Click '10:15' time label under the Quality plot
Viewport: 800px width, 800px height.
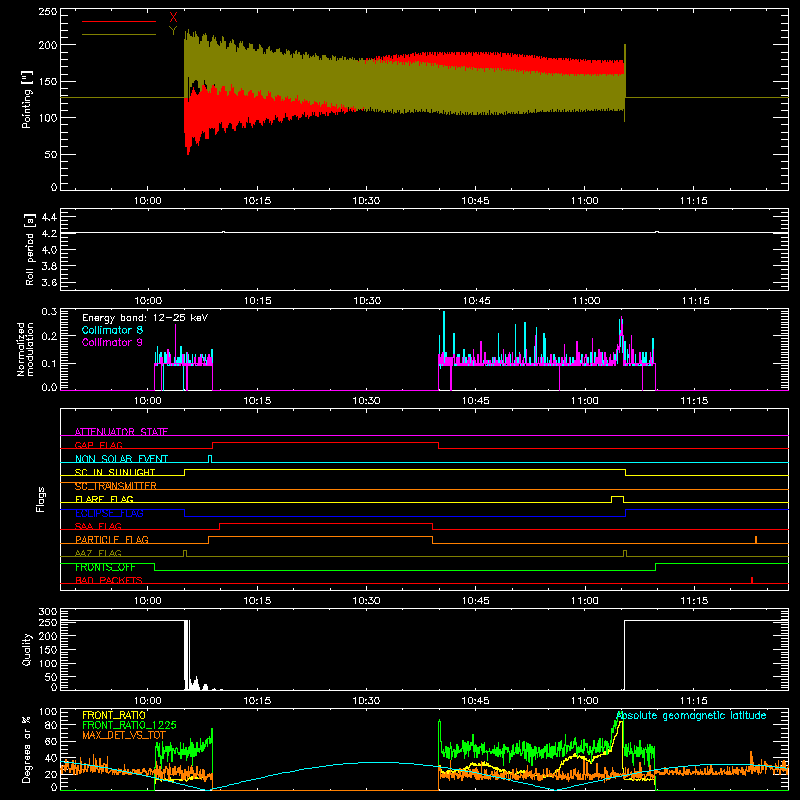point(257,701)
